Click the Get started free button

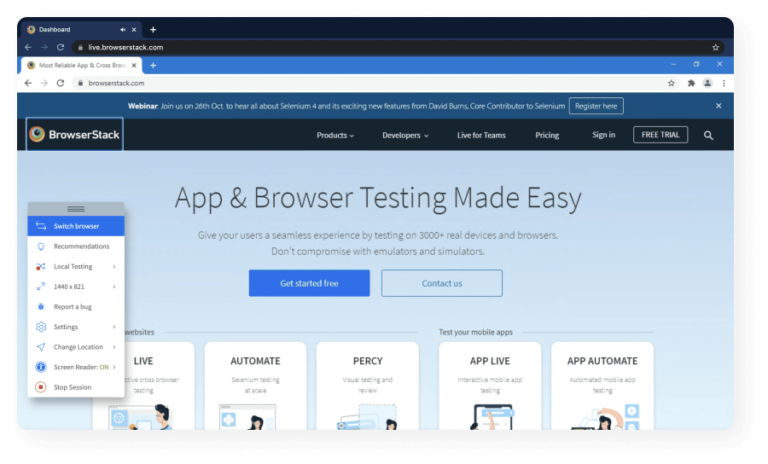click(x=309, y=283)
